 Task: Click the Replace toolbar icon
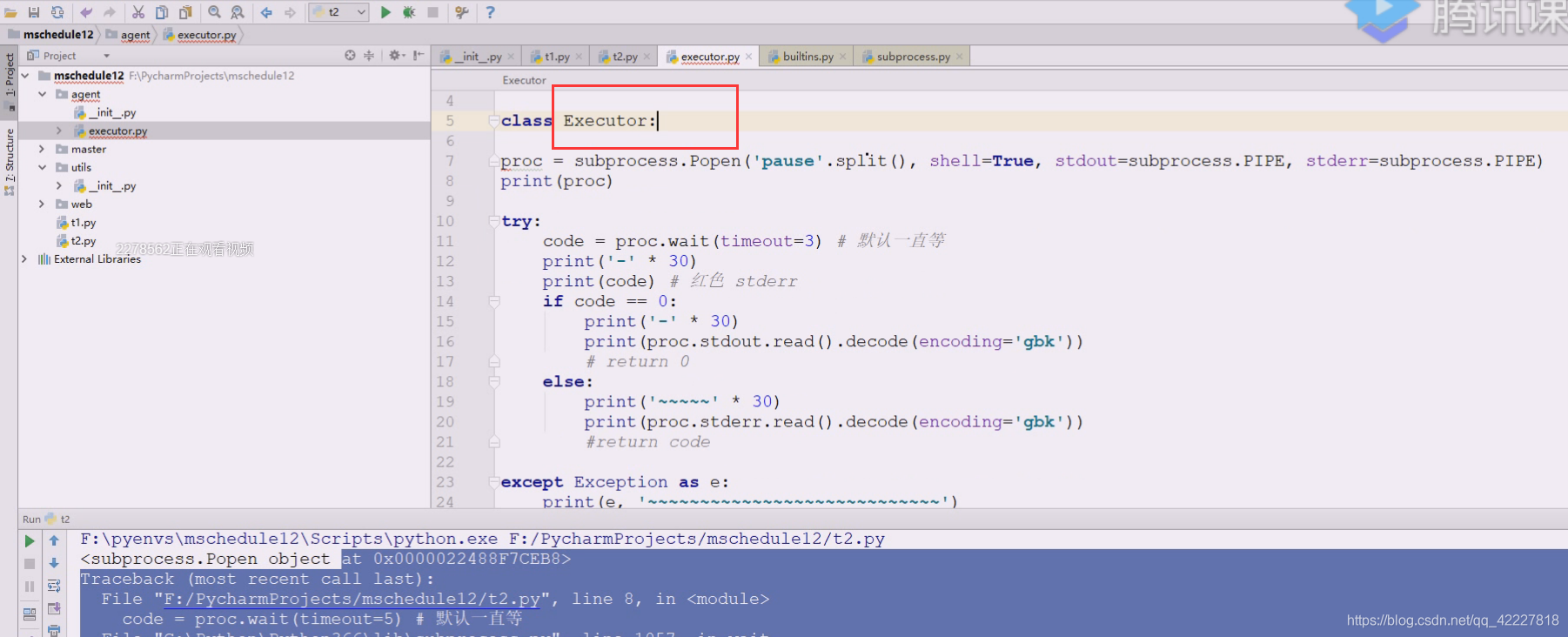(238, 12)
